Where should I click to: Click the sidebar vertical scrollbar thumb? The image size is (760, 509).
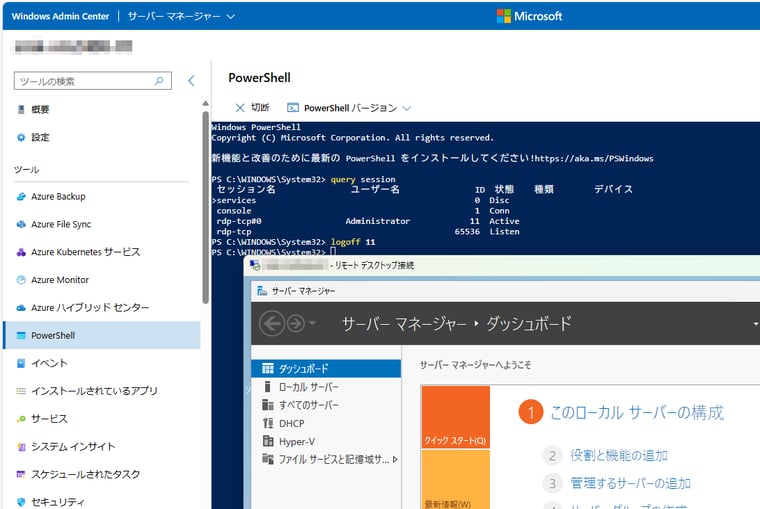pos(206,207)
